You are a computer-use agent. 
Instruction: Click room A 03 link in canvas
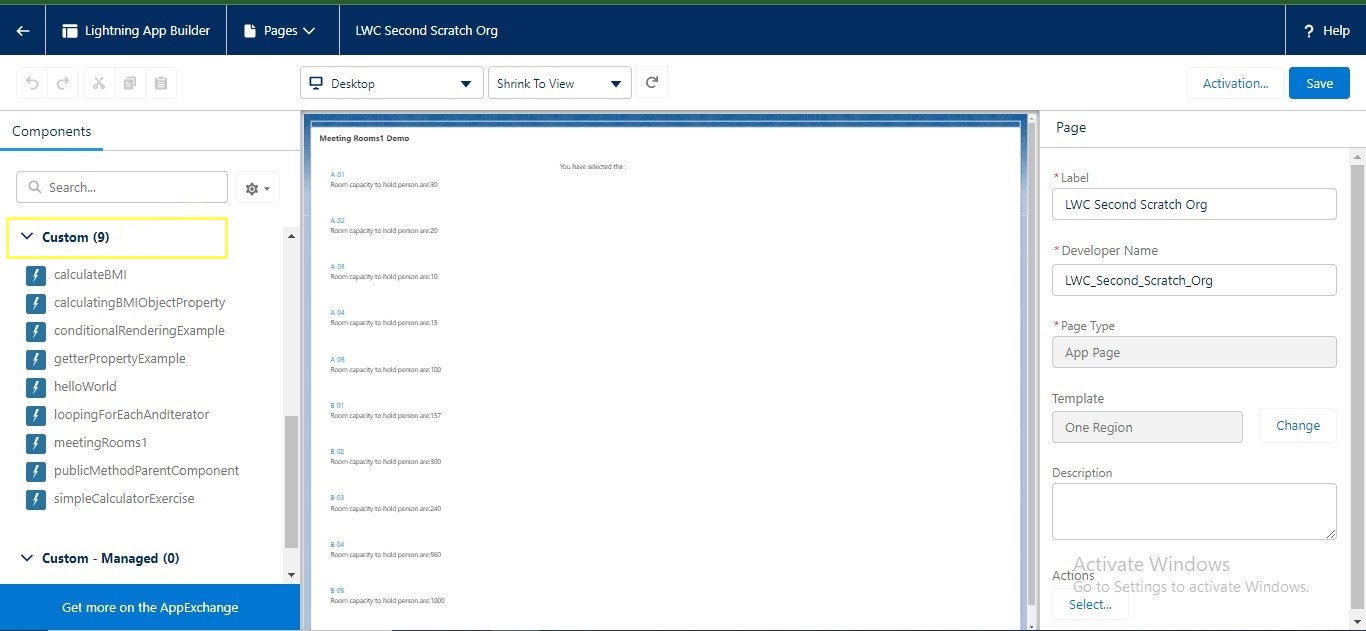[337, 267]
